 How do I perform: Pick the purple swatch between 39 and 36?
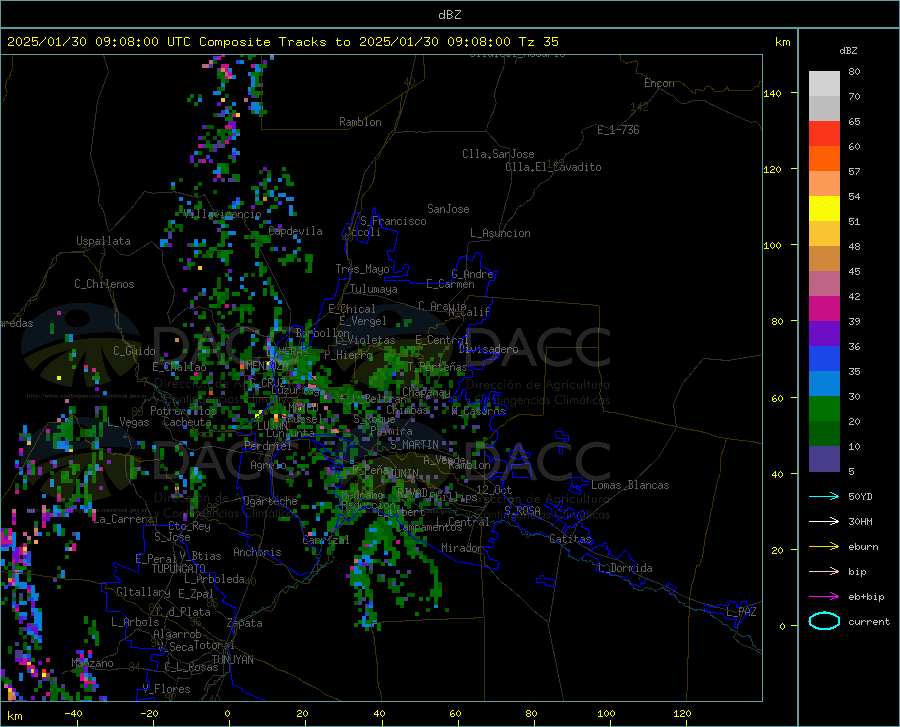[x=824, y=334]
